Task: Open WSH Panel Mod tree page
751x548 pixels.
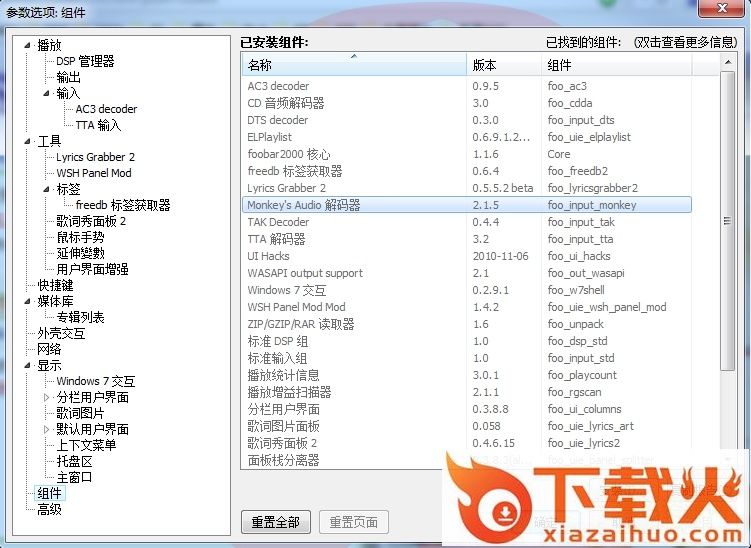Action: 94,173
